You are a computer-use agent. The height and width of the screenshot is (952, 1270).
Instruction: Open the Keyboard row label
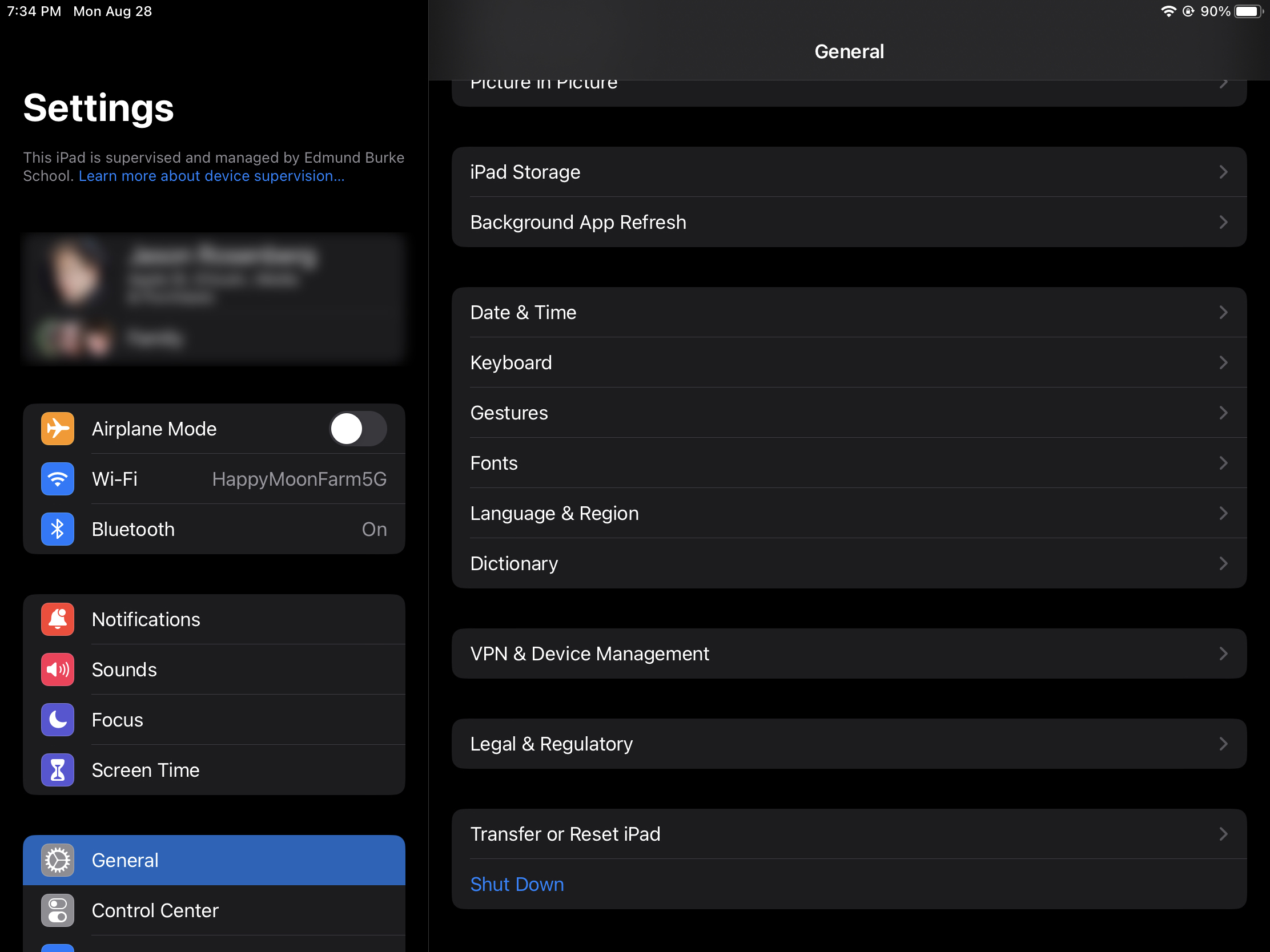511,362
